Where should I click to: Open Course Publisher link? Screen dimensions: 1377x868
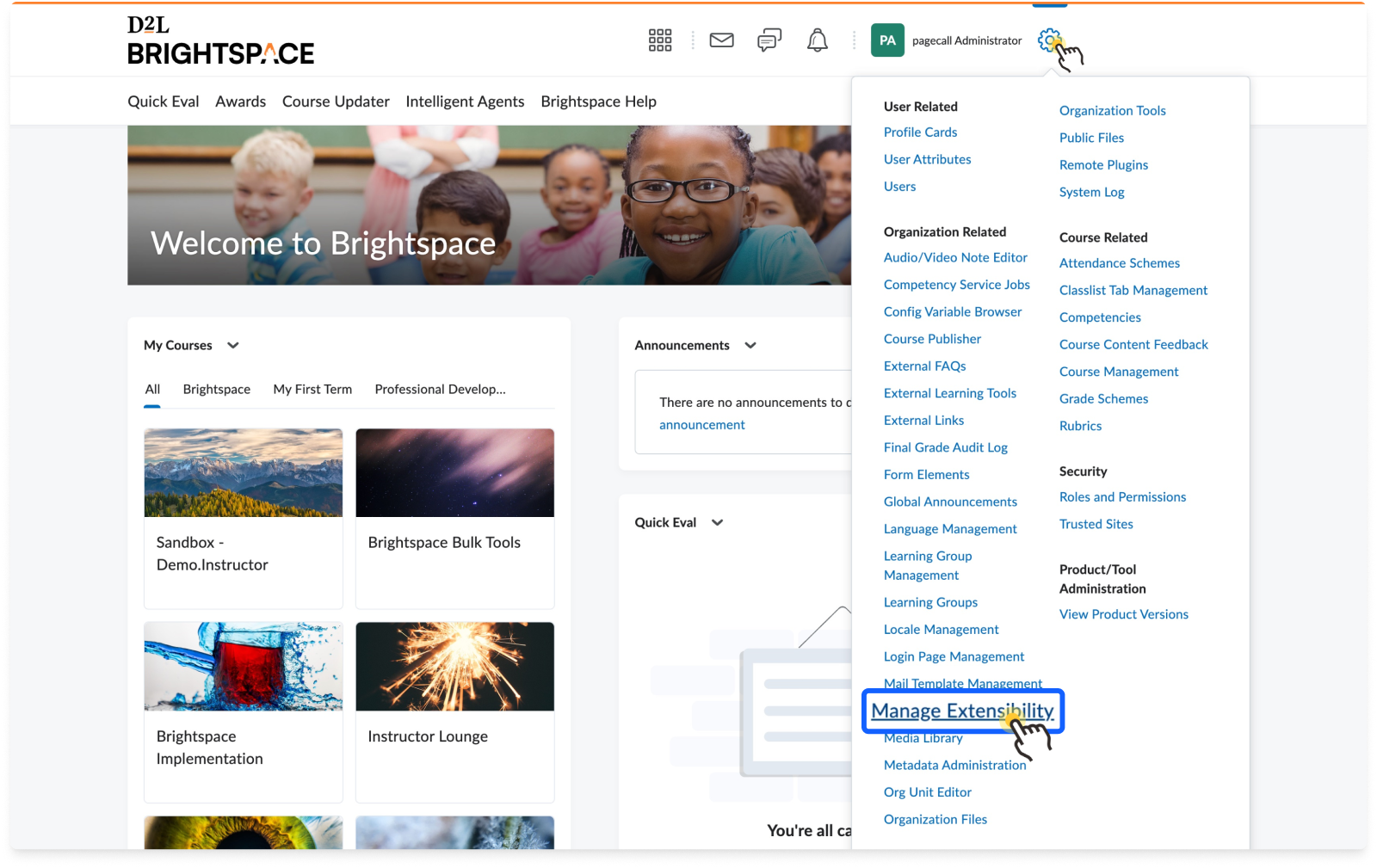[932, 340]
